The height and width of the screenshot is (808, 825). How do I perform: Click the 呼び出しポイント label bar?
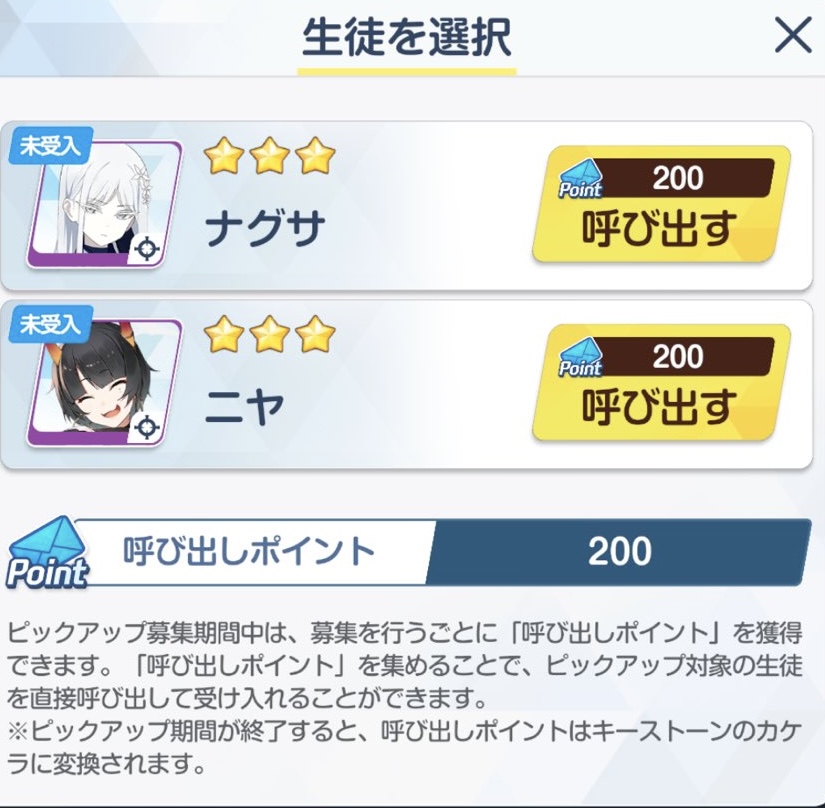[x=249, y=551]
